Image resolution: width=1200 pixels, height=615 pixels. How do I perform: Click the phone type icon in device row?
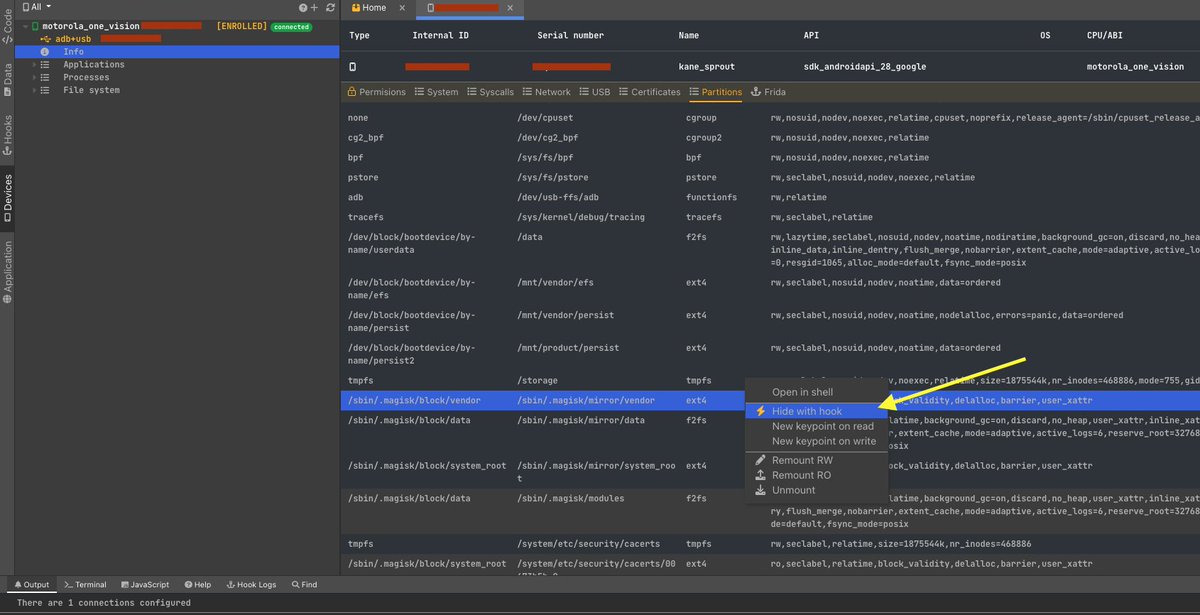[352, 67]
